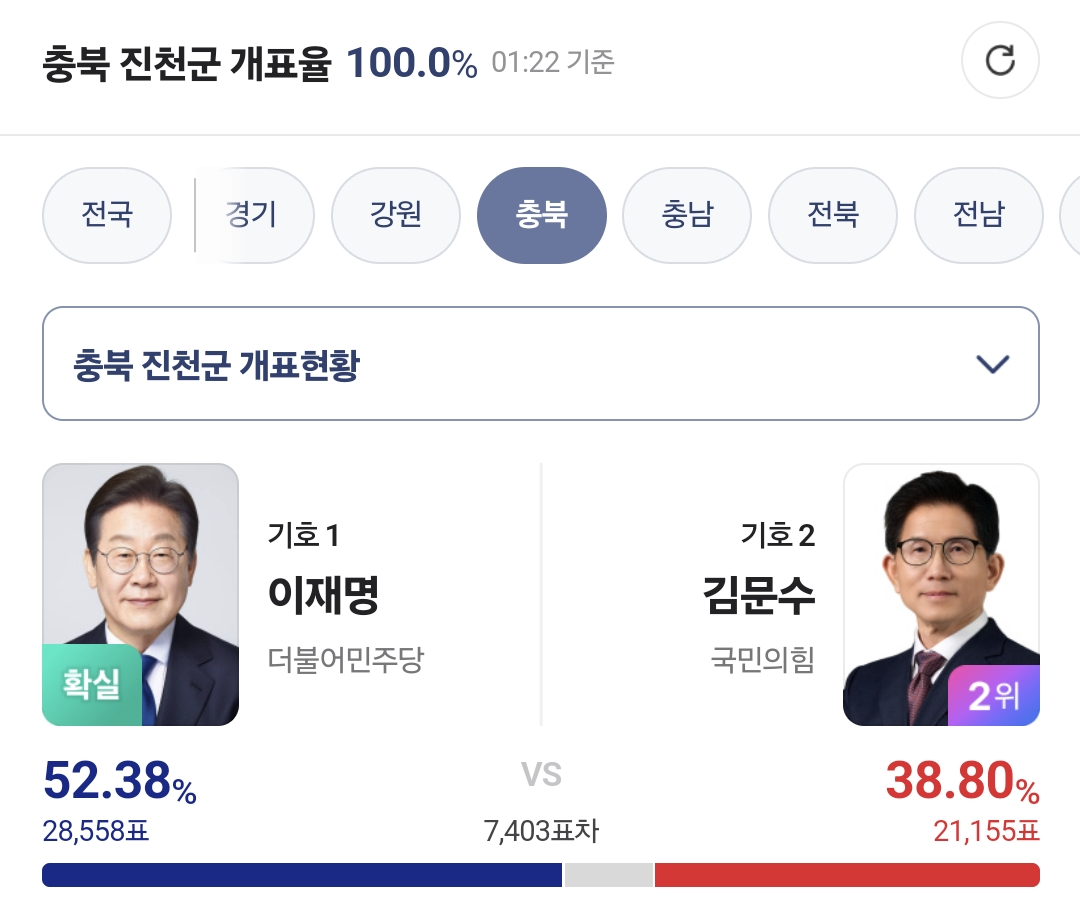
Task: Click the candidate name 김문수
Action: (759, 595)
